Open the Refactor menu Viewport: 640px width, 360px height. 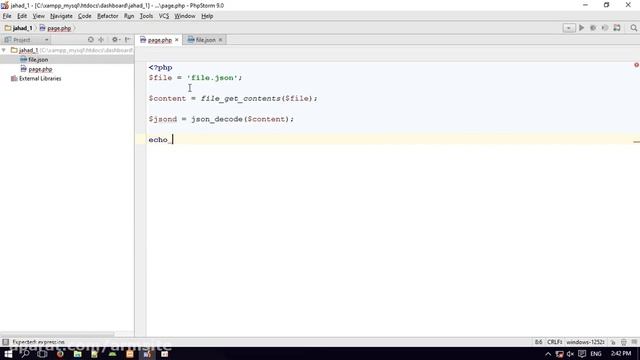click(x=107, y=16)
